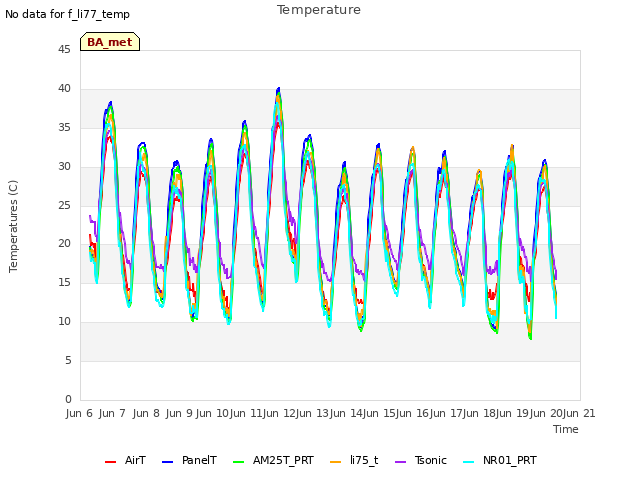Click the Temperatures (C) axis label

tap(13, 226)
